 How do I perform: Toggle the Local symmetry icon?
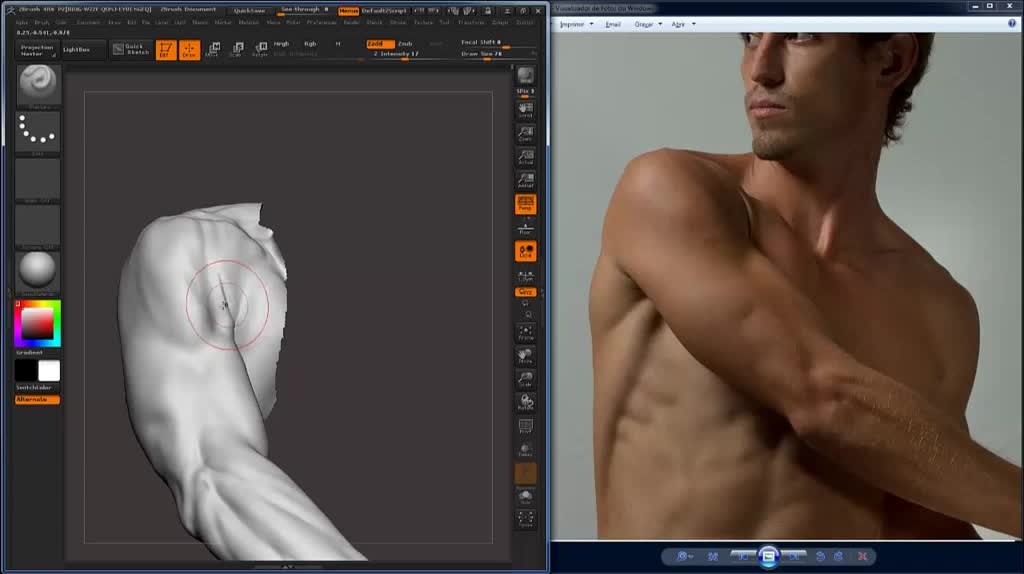[525, 251]
